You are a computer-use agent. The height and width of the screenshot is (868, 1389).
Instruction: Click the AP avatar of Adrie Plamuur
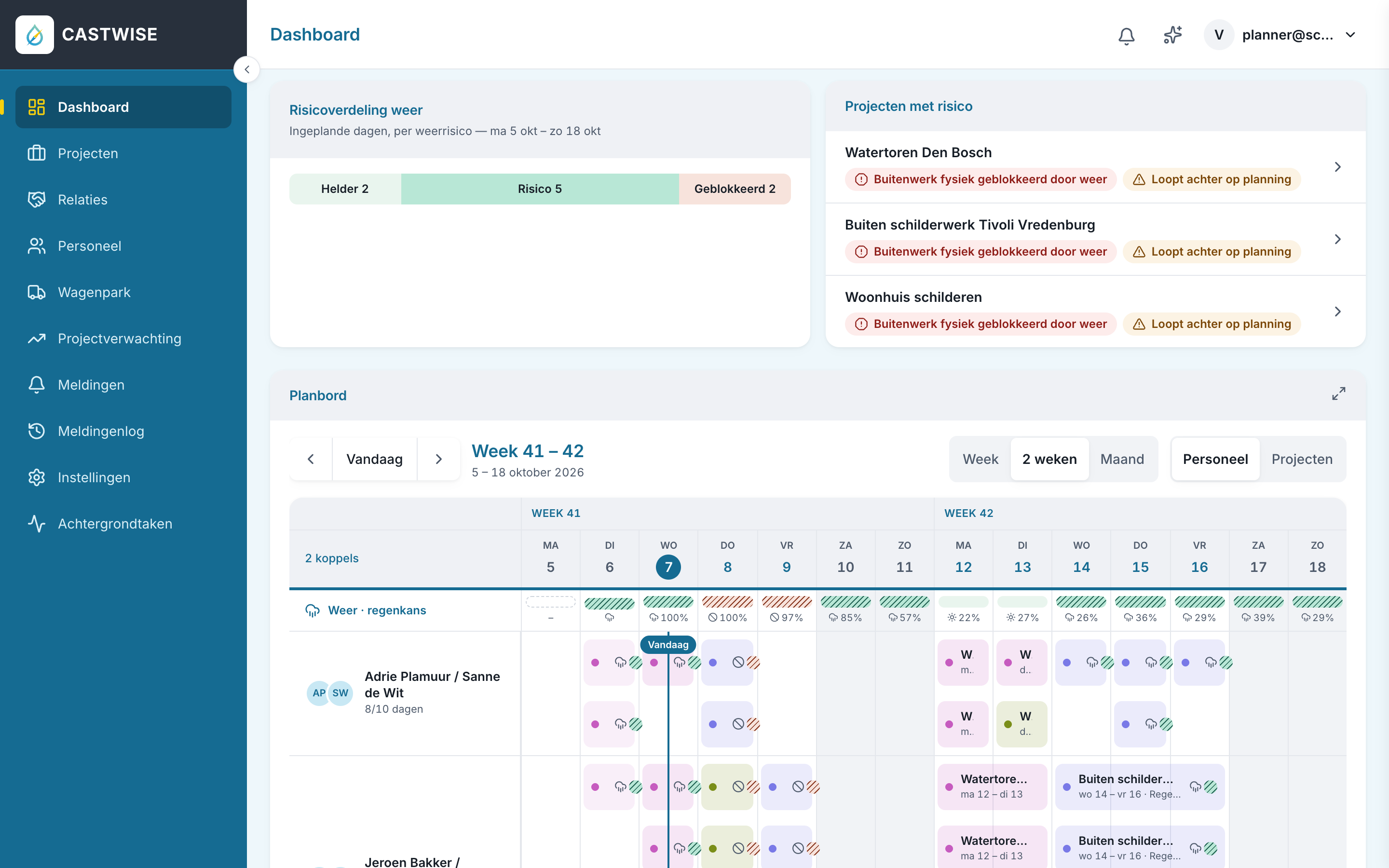(318, 693)
